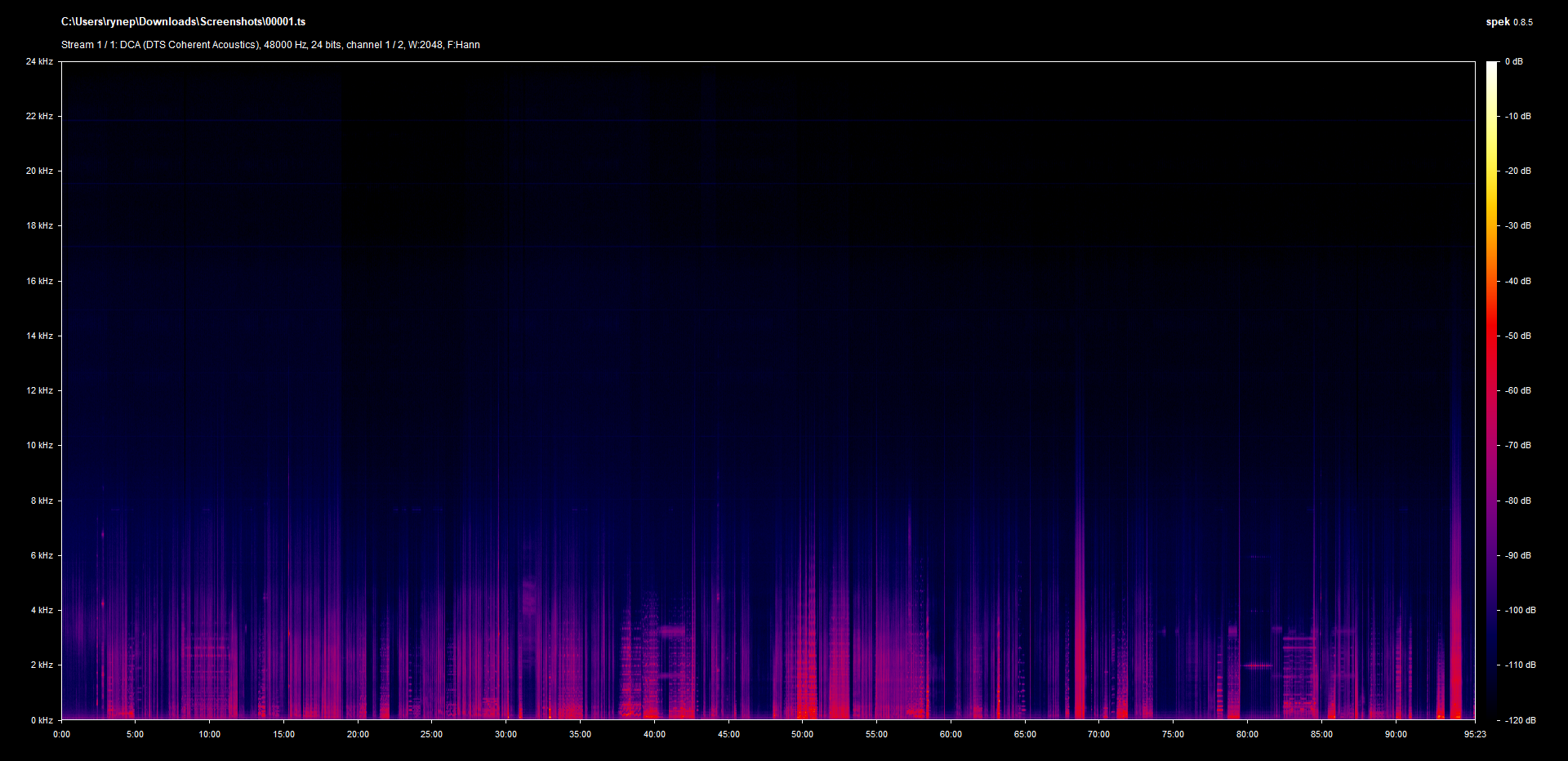Select the 4 kHz frequency axis label
Screen dimensions: 1568x761
pyautogui.click(x=42, y=610)
